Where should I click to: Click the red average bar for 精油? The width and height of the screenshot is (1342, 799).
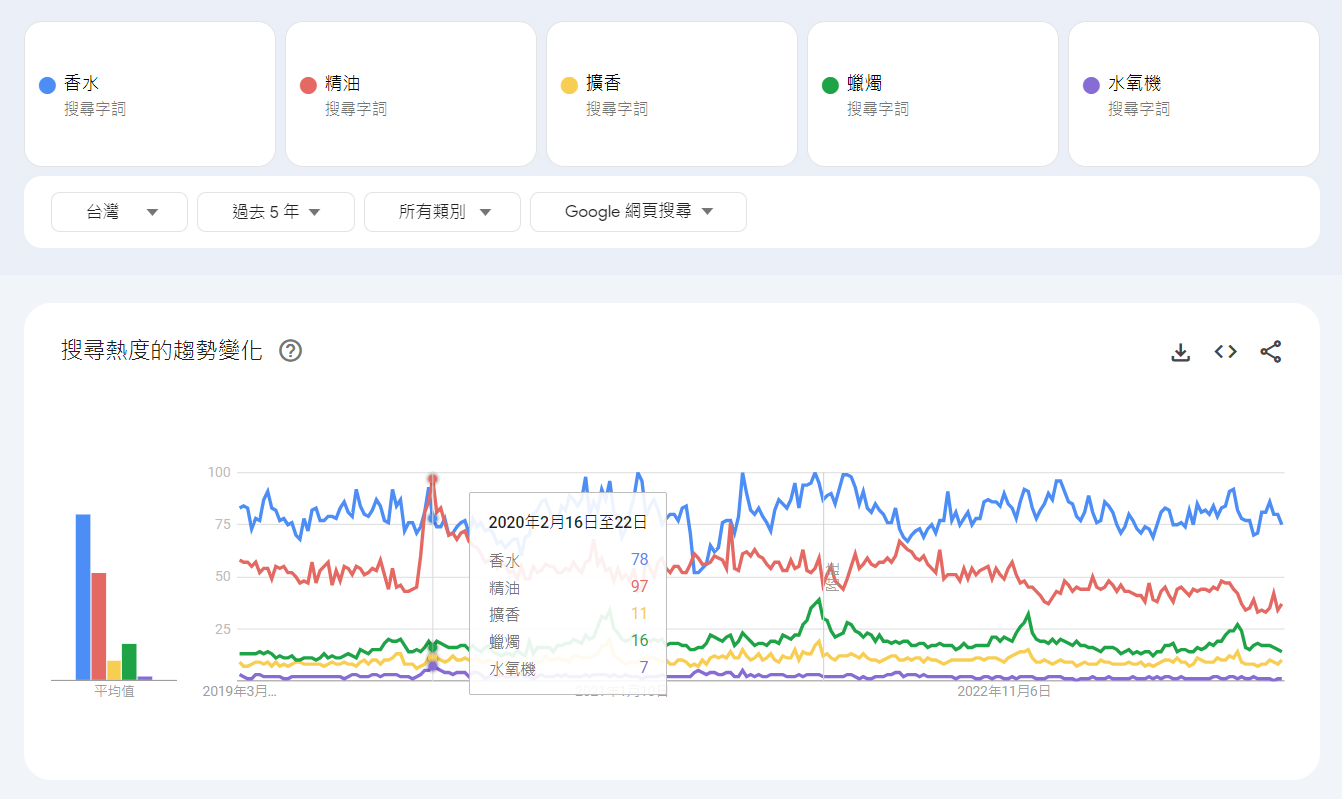98,626
